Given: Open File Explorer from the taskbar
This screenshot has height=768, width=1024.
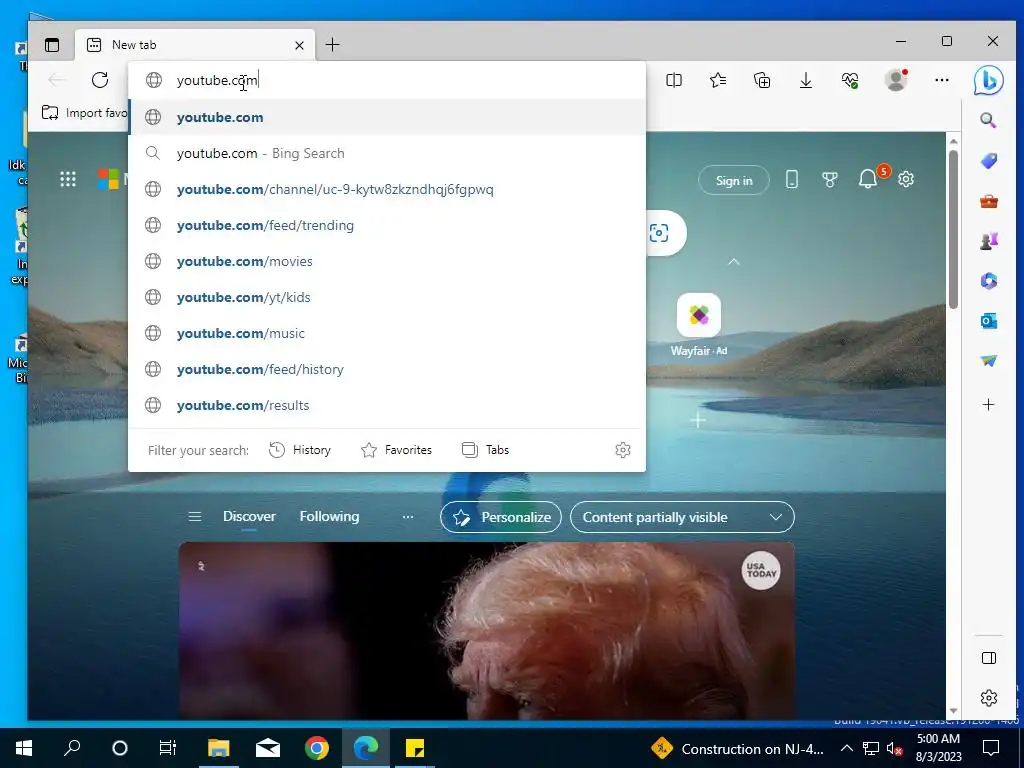Looking at the screenshot, I should tap(219, 748).
